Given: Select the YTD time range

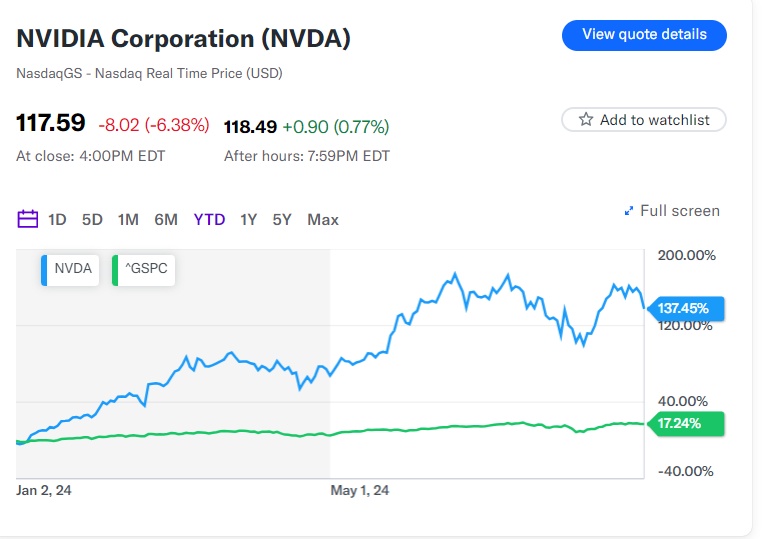Looking at the screenshot, I should [209, 219].
